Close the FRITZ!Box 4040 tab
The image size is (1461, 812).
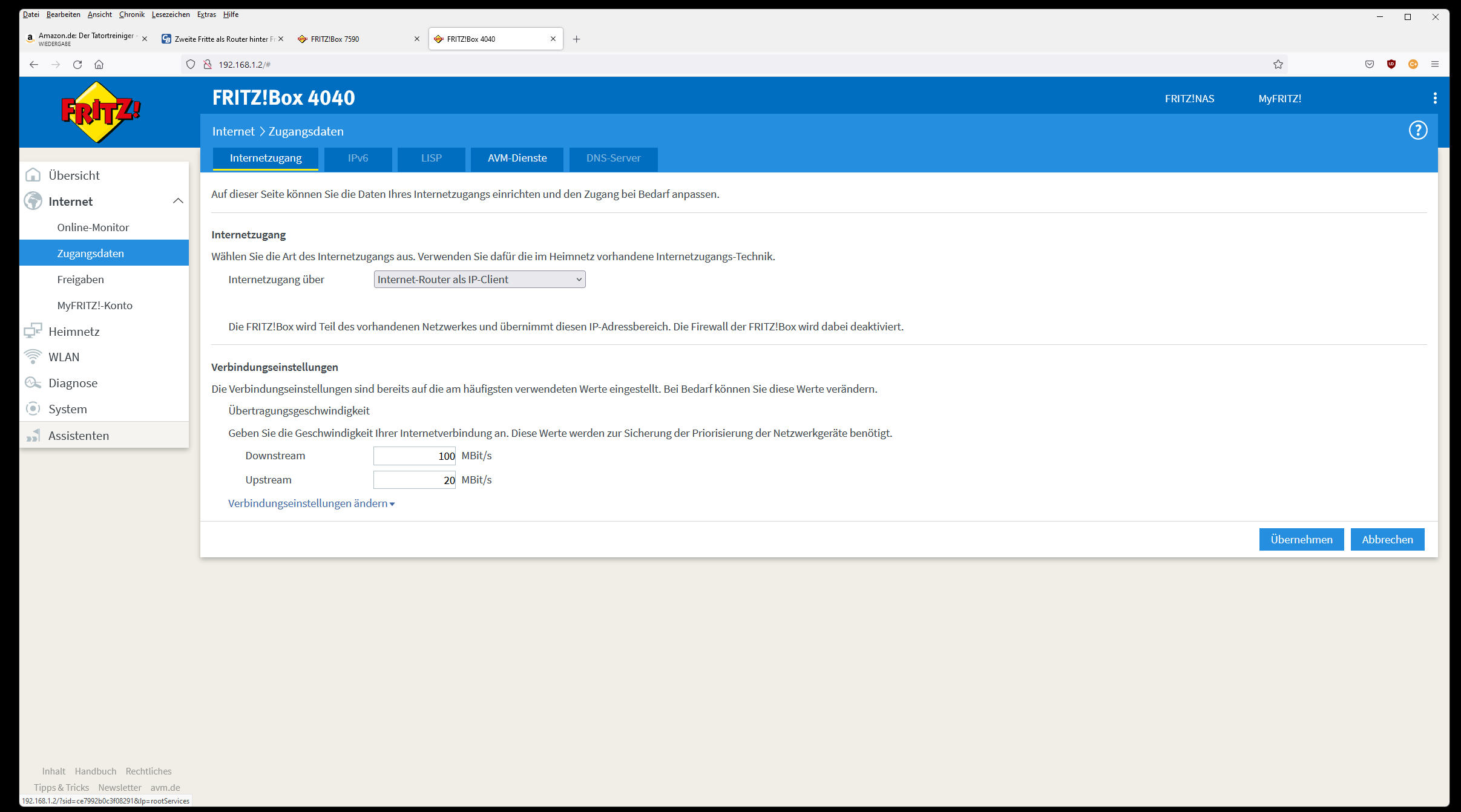553,39
